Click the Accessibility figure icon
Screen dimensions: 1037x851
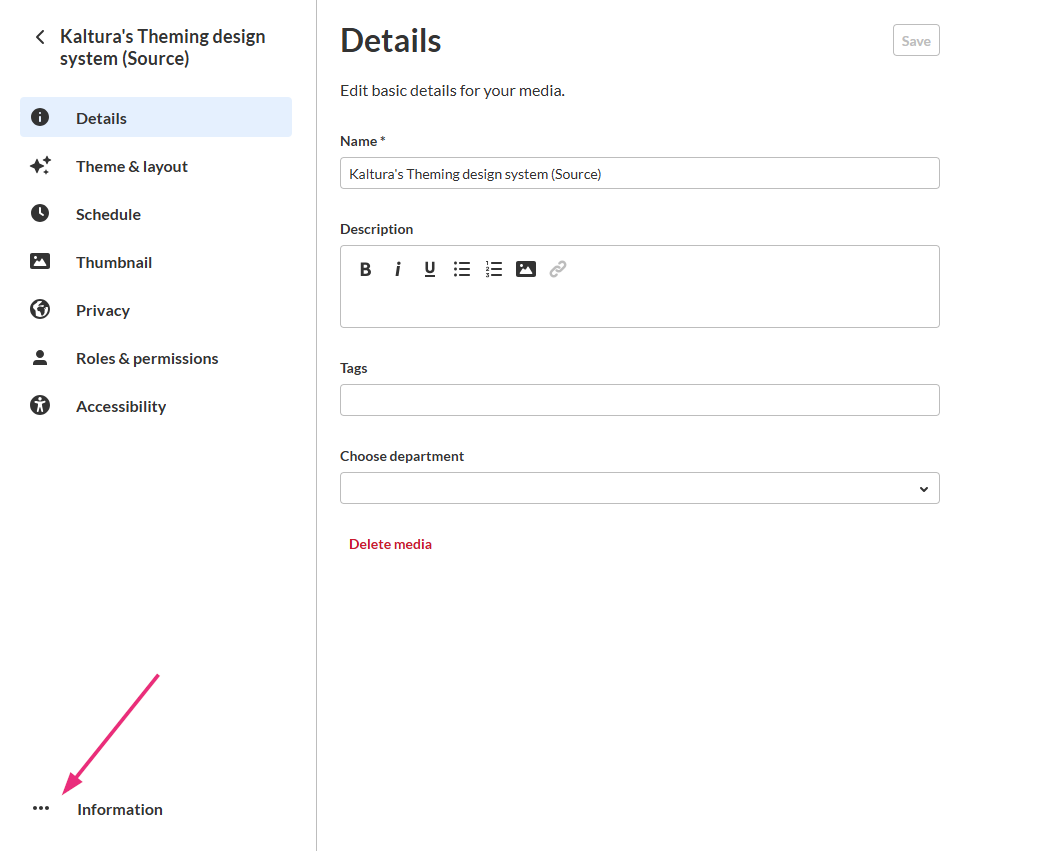pyautogui.click(x=40, y=405)
